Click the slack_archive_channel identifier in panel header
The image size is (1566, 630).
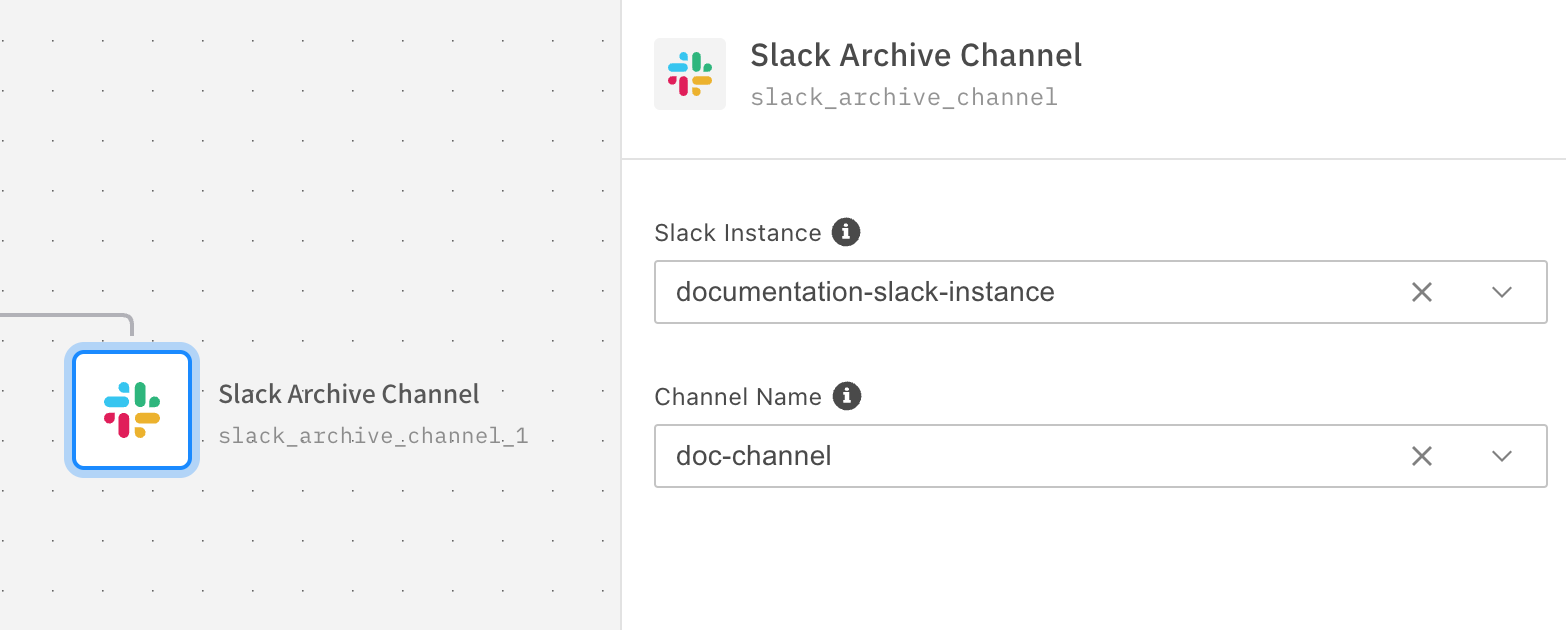[904, 97]
